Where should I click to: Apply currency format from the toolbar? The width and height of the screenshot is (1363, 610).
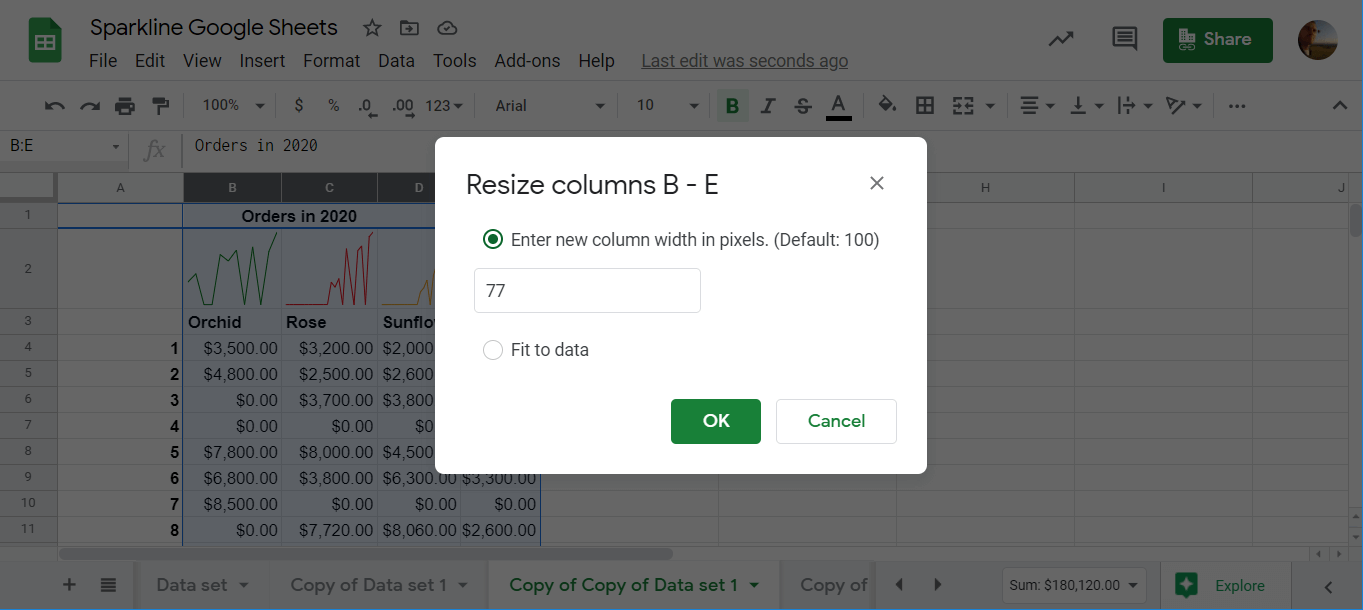(x=298, y=105)
